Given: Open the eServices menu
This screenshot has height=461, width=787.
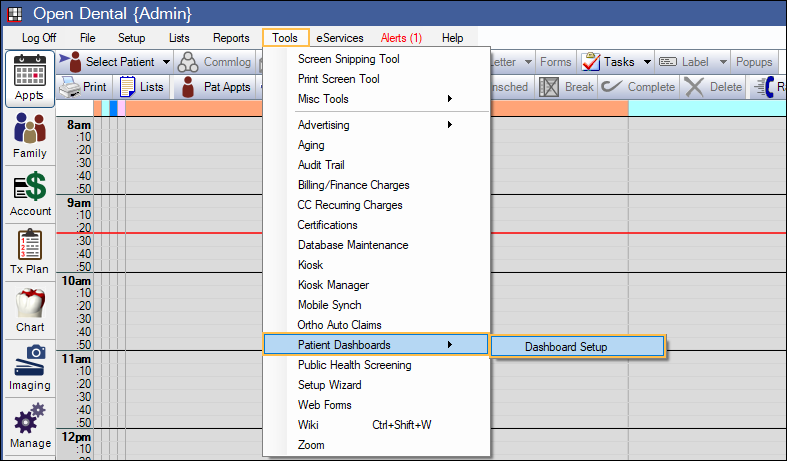Looking at the screenshot, I should pos(340,38).
